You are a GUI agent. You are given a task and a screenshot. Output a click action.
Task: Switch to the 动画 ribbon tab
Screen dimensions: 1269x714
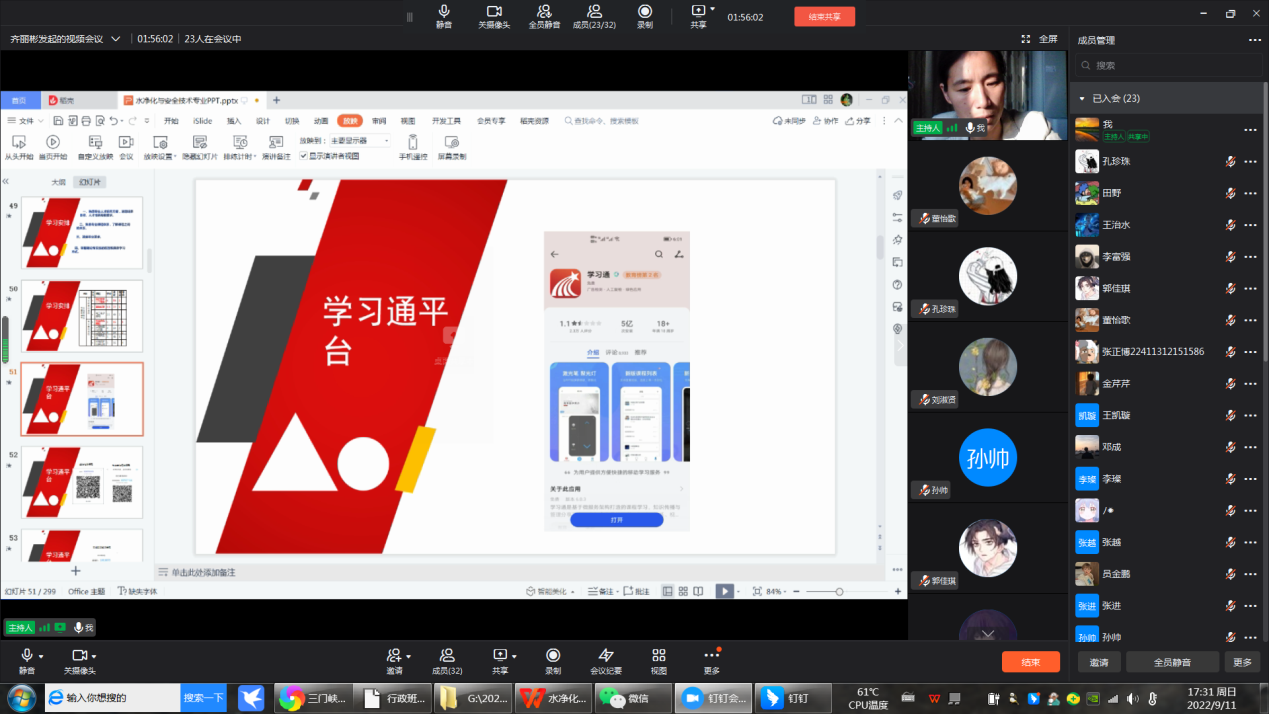(x=321, y=121)
